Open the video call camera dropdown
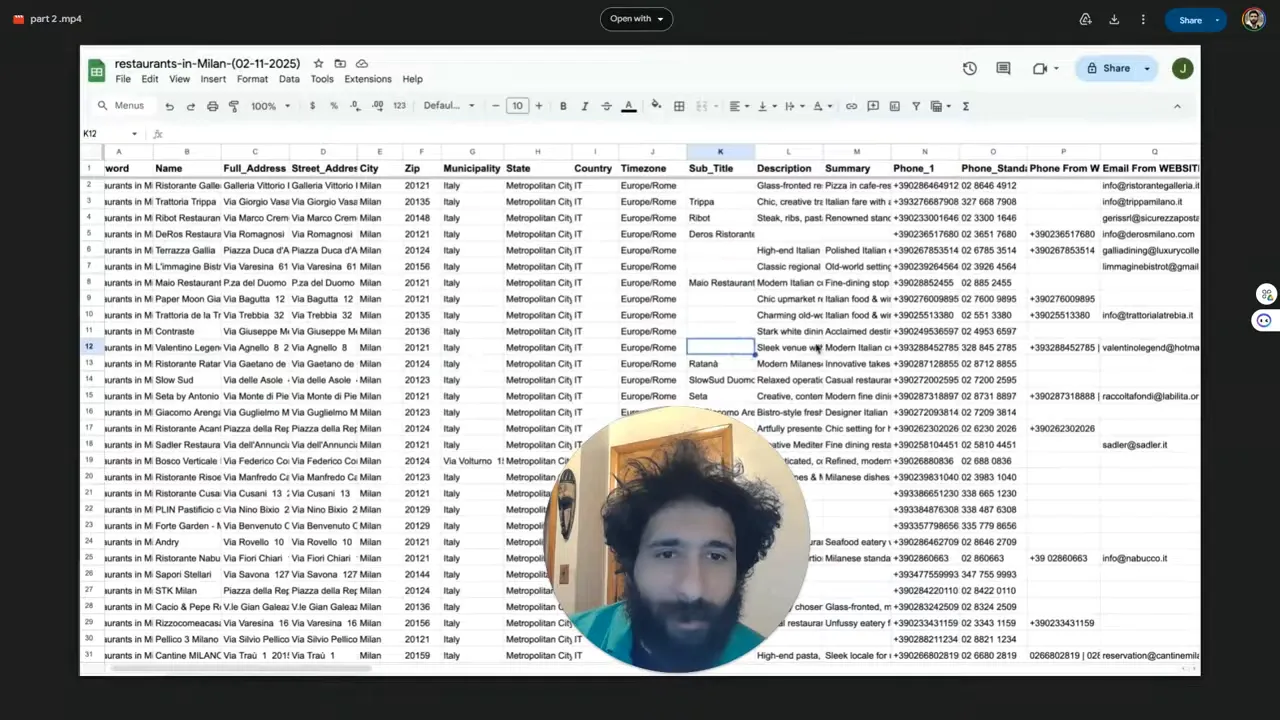The width and height of the screenshot is (1280, 720). [x=1058, y=68]
